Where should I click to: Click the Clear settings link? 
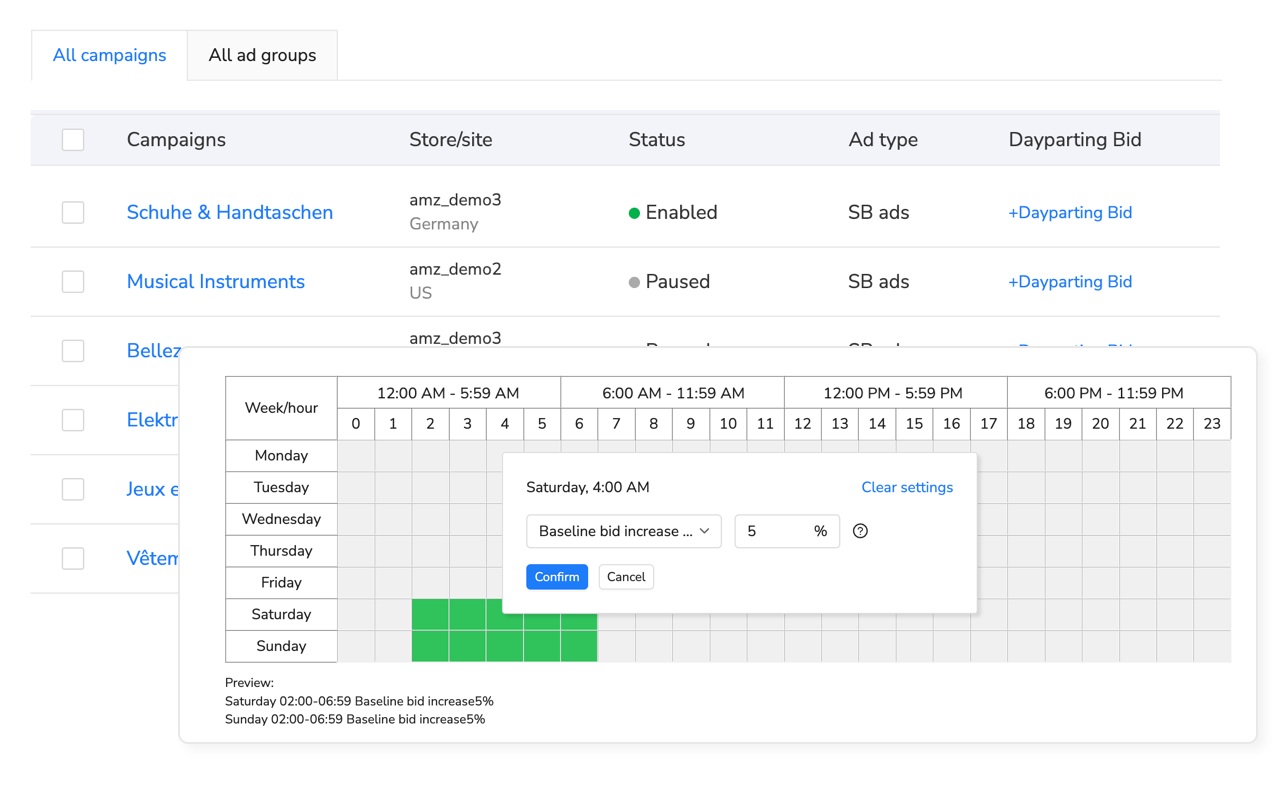point(907,487)
